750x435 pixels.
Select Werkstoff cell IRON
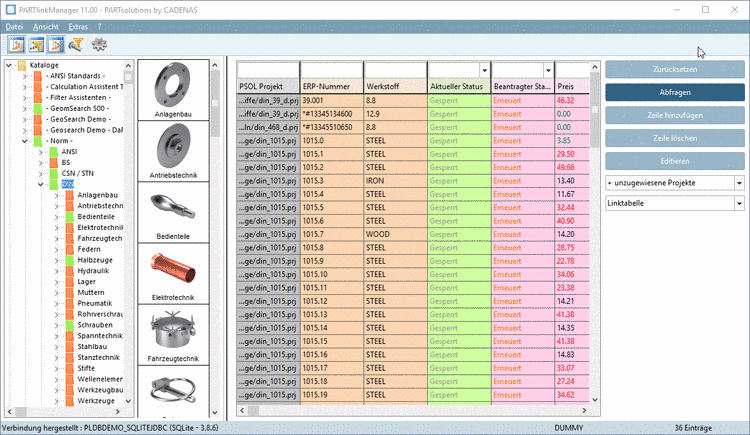pos(396,181)
